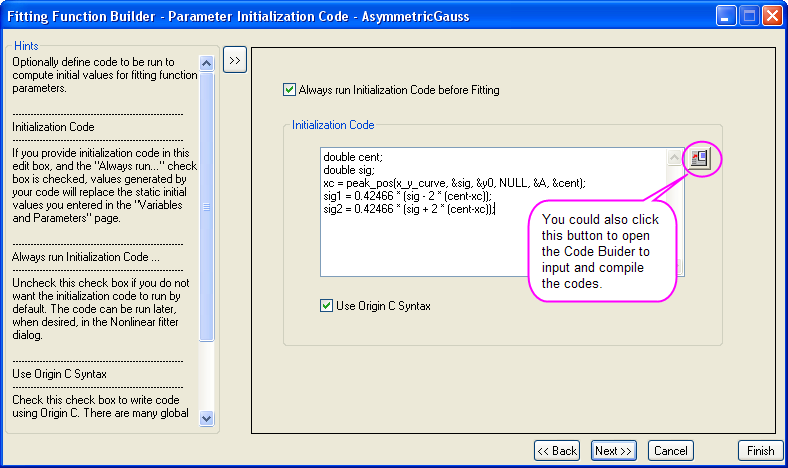
Task: Proceed with the Next >> button
Action: [613, 451]
